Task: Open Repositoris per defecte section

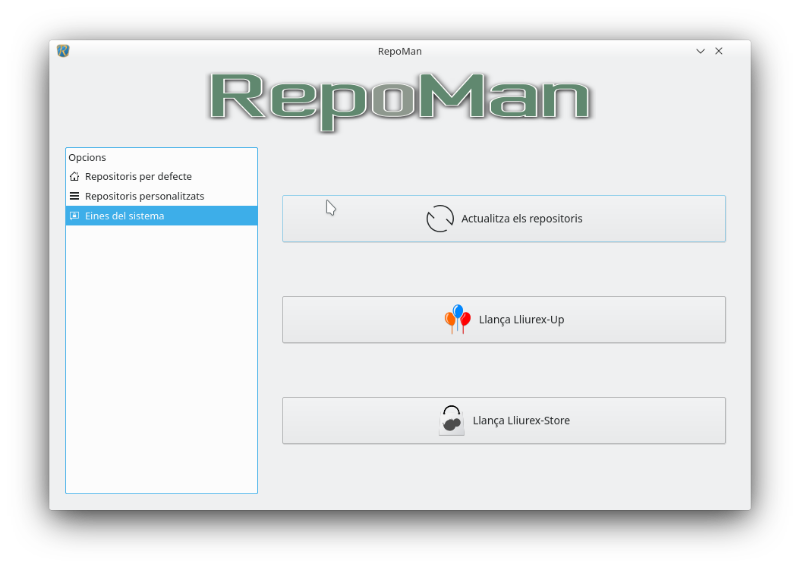Action: (161, 177)
